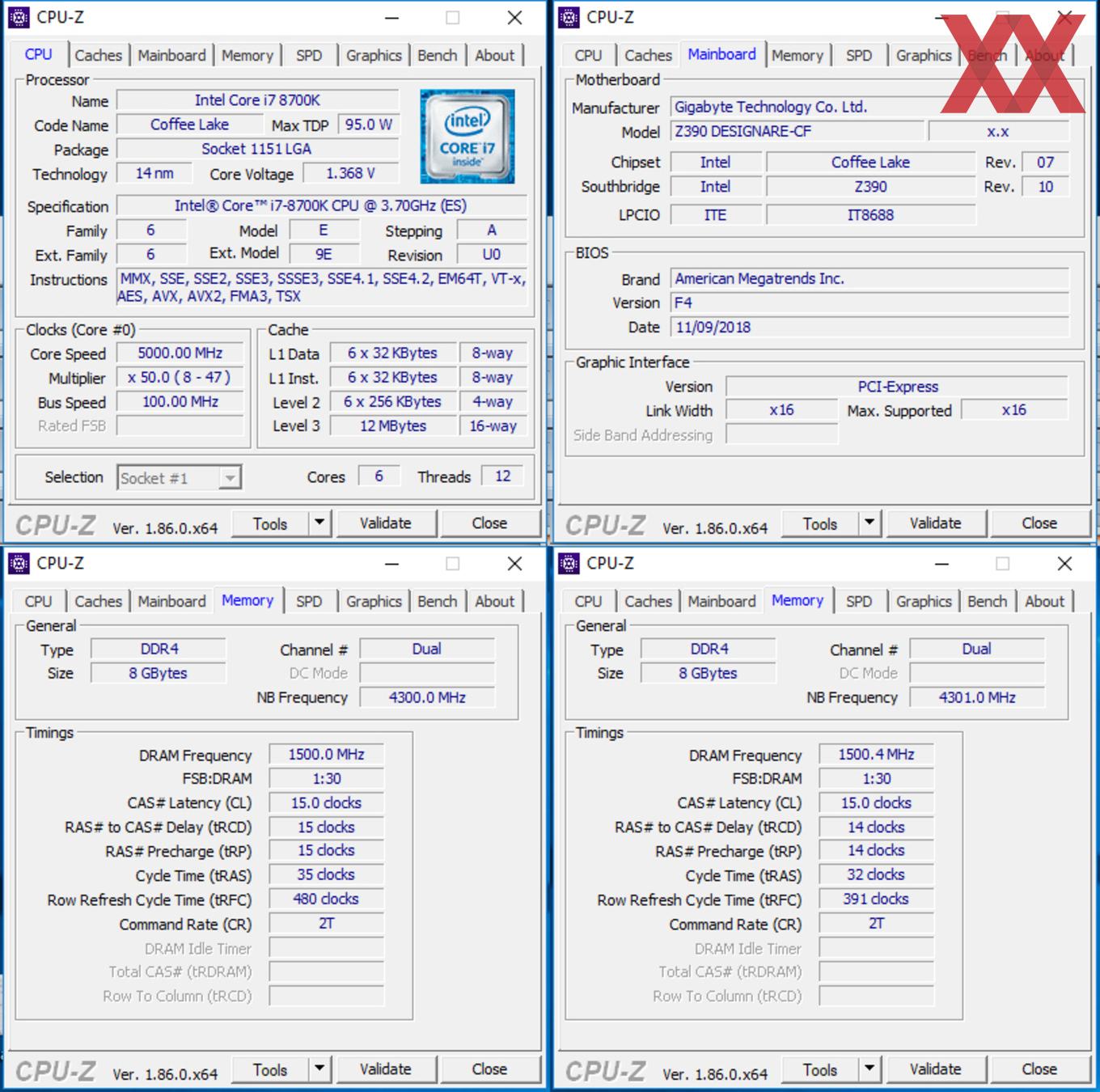The width and height of the screenshot is (1100, 1092).
Task: Open About tab in top-left window
Action: pyautogui.click(x=494, y=55)
